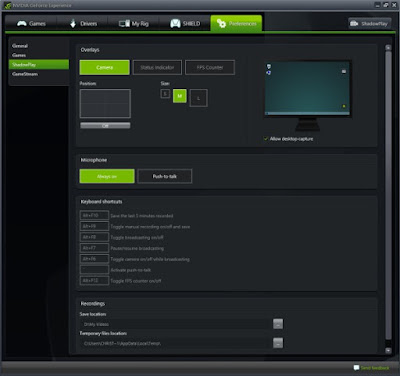Browse for the Temporary files location
Image resolution: width=400 pixels, height=376 pixels.
click(278, 343)
